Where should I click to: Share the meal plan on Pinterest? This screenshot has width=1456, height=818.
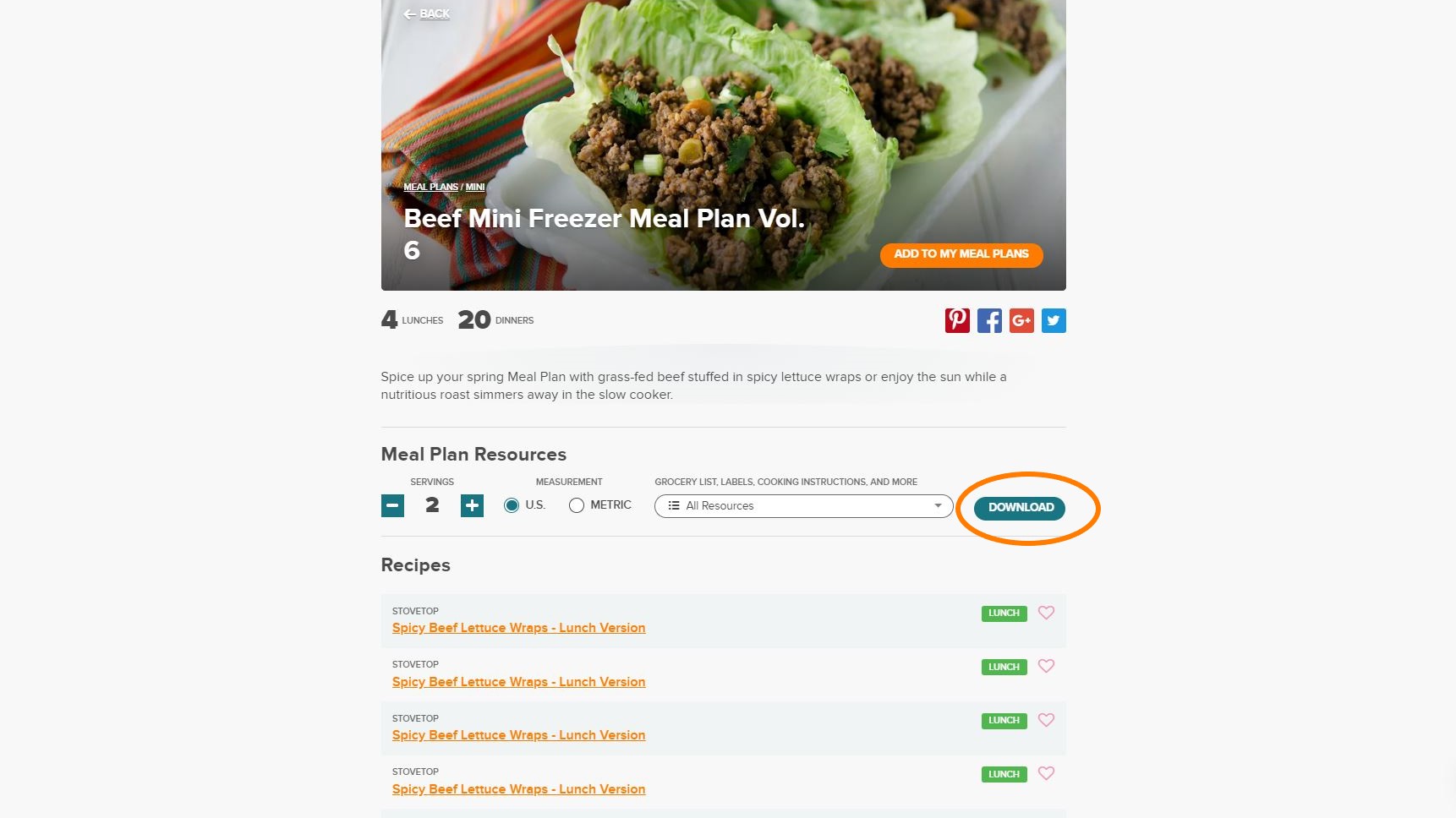click(x=957, y=320)
